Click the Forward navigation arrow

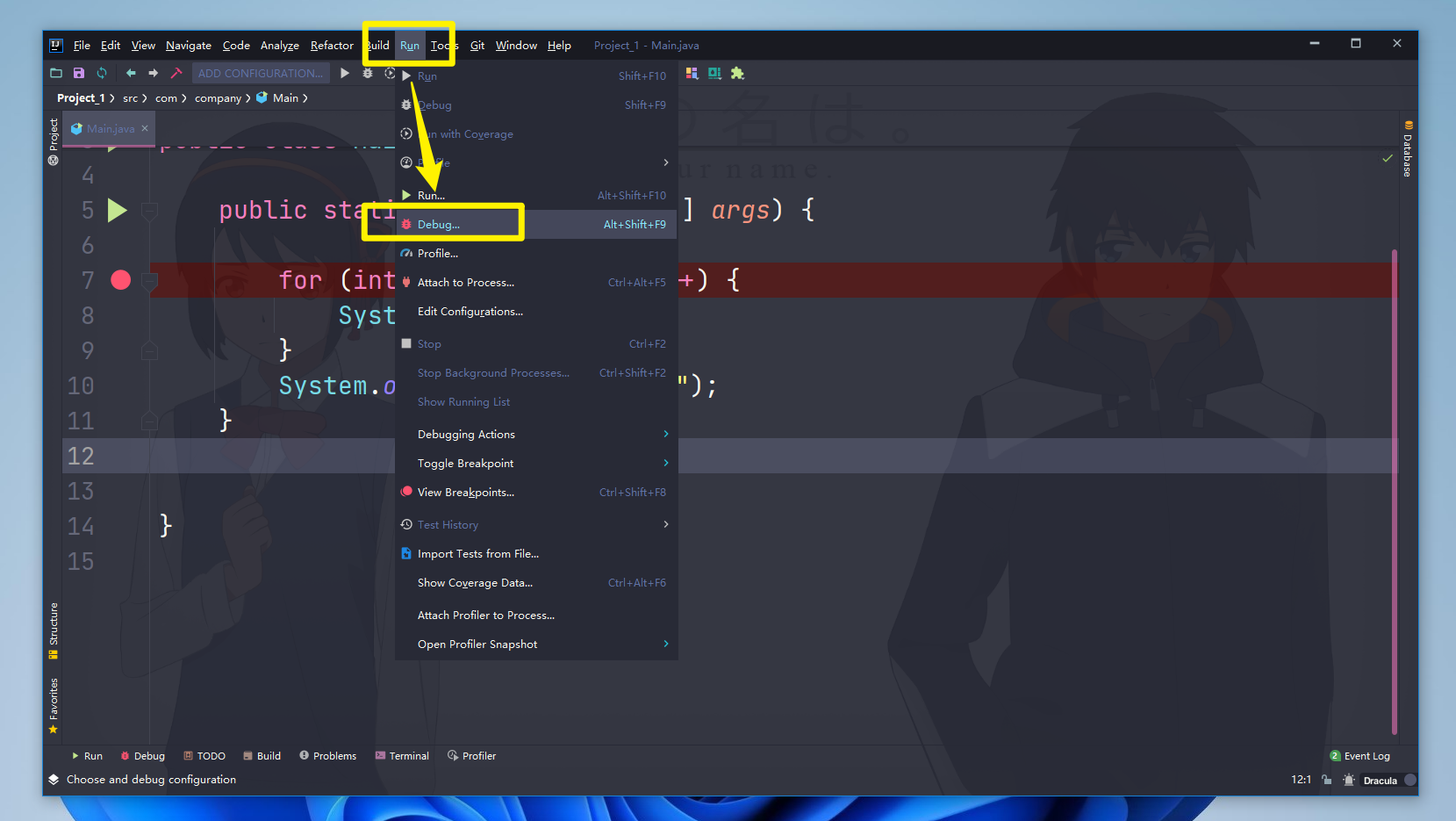154,73
